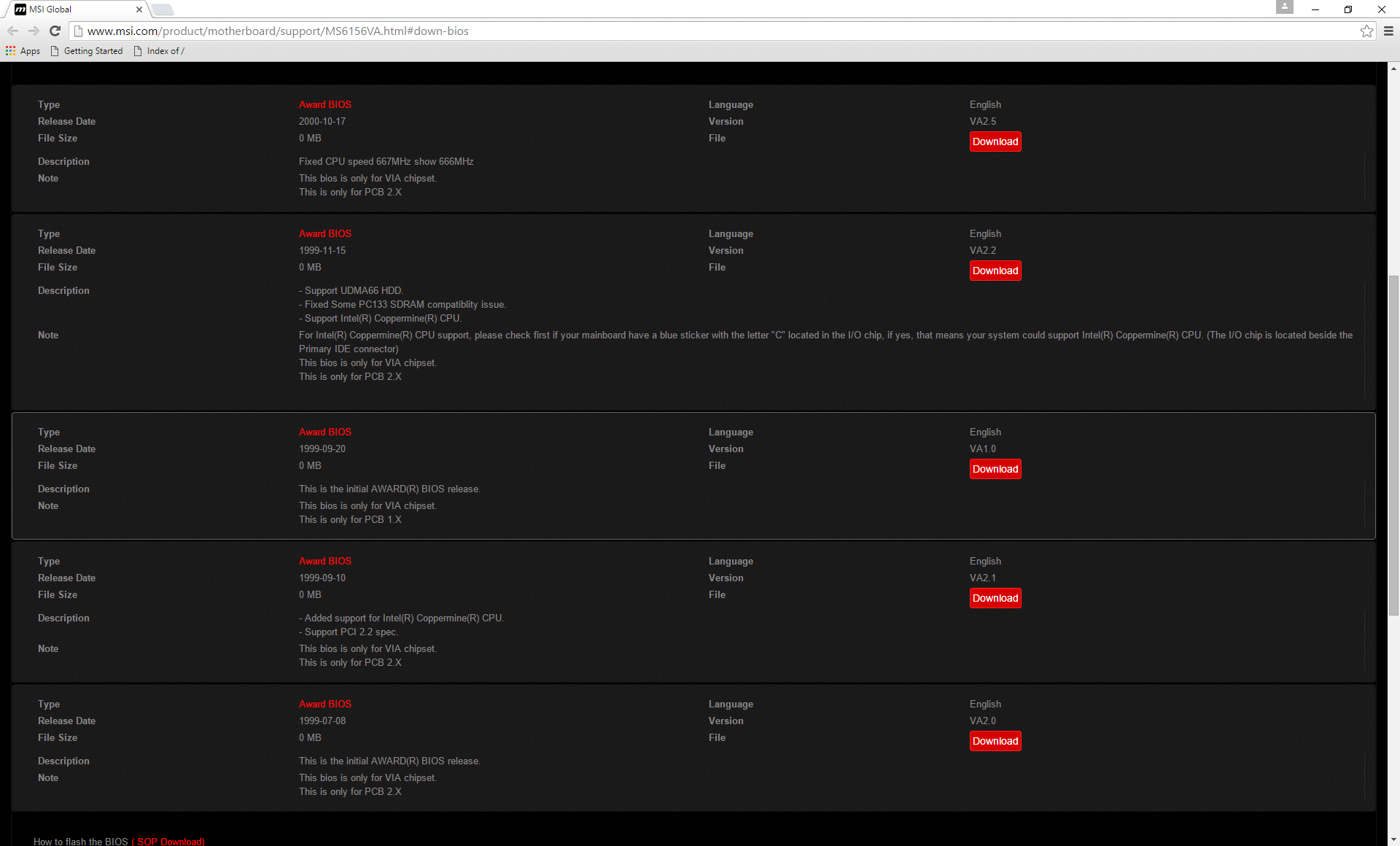Click the scrollbar down arrow
Screen dimensions: 1400x846
point(1393,839)
